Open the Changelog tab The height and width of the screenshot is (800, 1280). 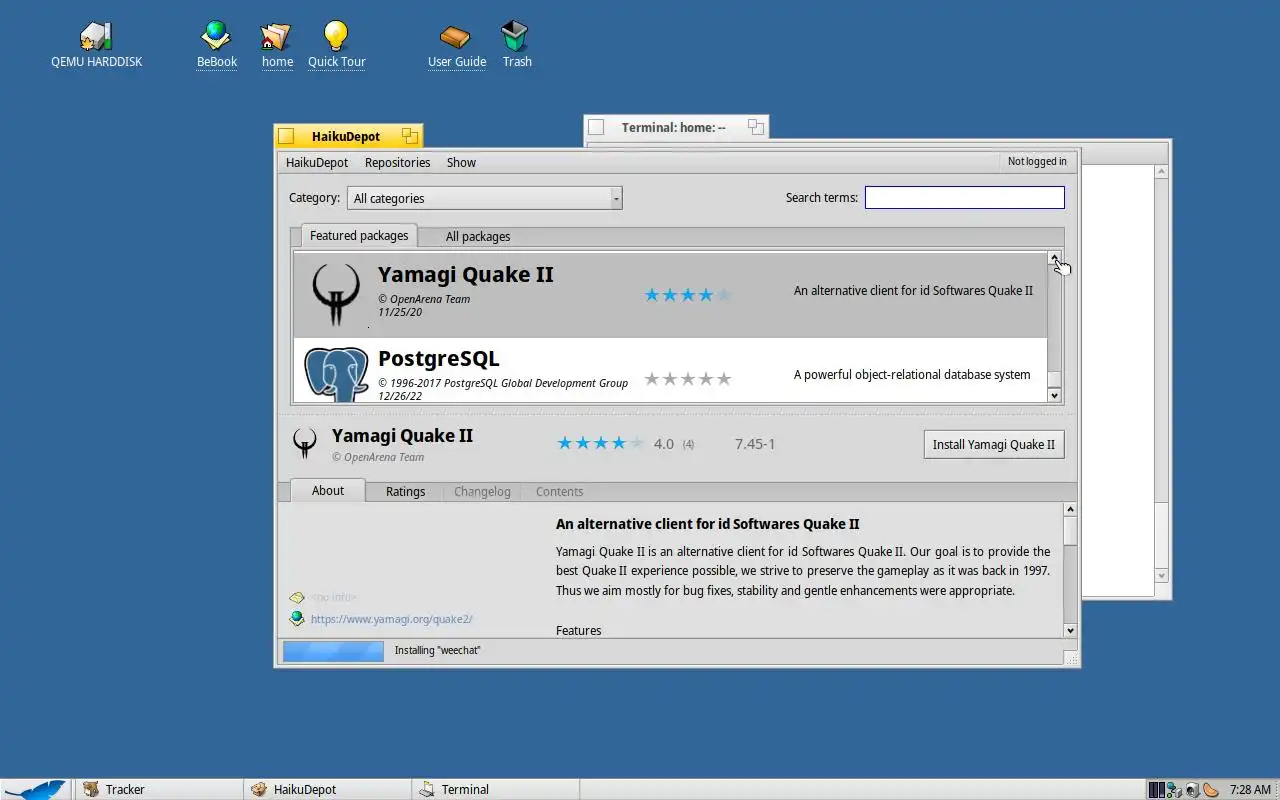[482, 492]
